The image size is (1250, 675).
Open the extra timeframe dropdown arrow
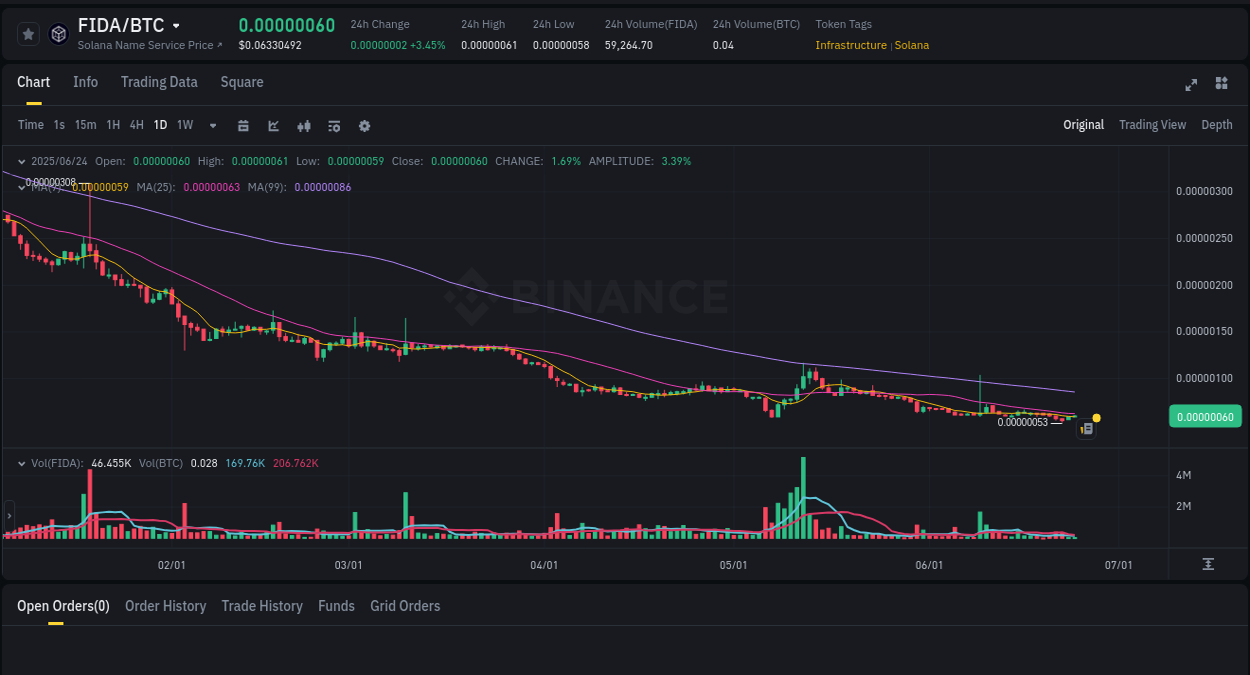click(x=212, y=125)
